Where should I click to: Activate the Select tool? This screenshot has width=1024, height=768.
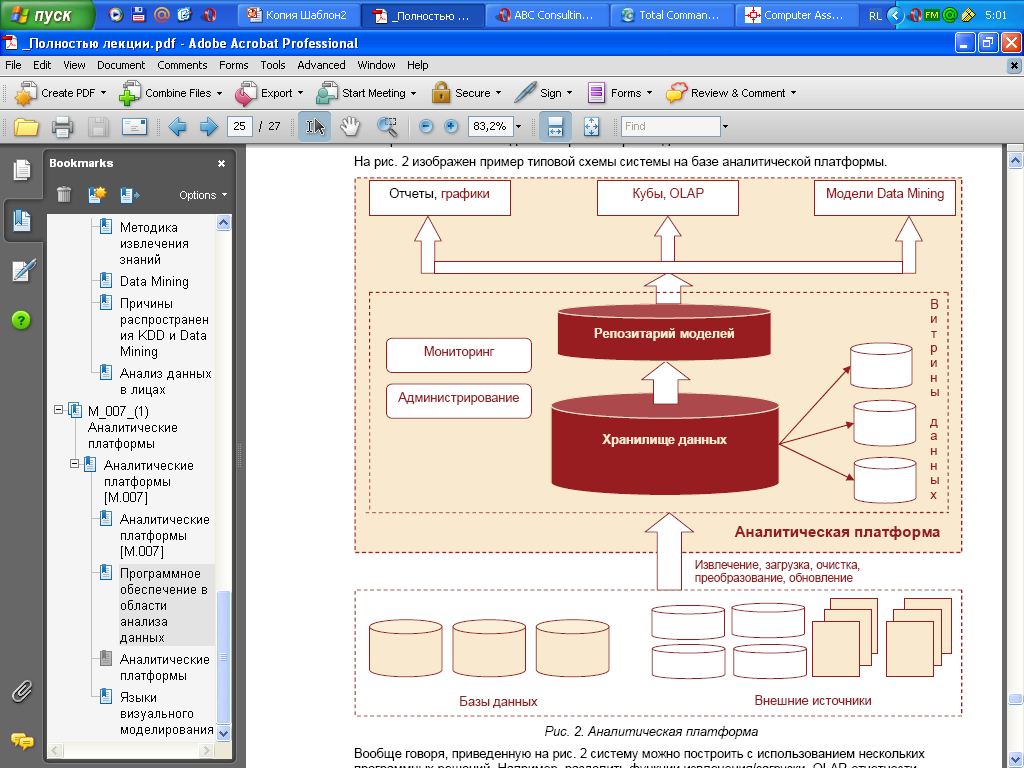pyautogui.click(x=315, y=126)
